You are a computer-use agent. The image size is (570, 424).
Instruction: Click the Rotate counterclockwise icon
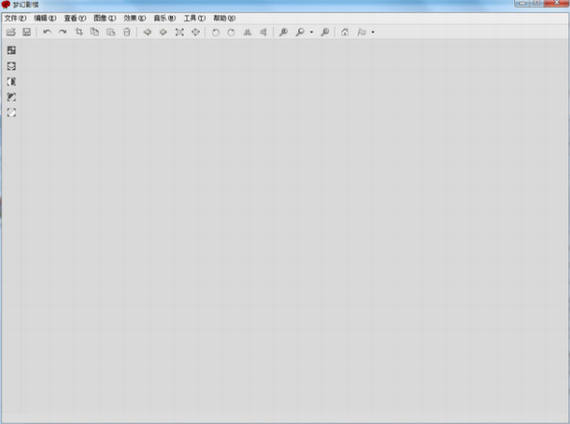pos(216,32)
